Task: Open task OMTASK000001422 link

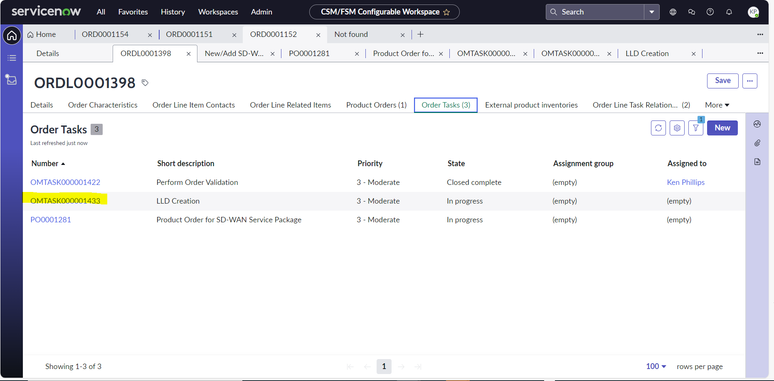Action: coord(65,182)
